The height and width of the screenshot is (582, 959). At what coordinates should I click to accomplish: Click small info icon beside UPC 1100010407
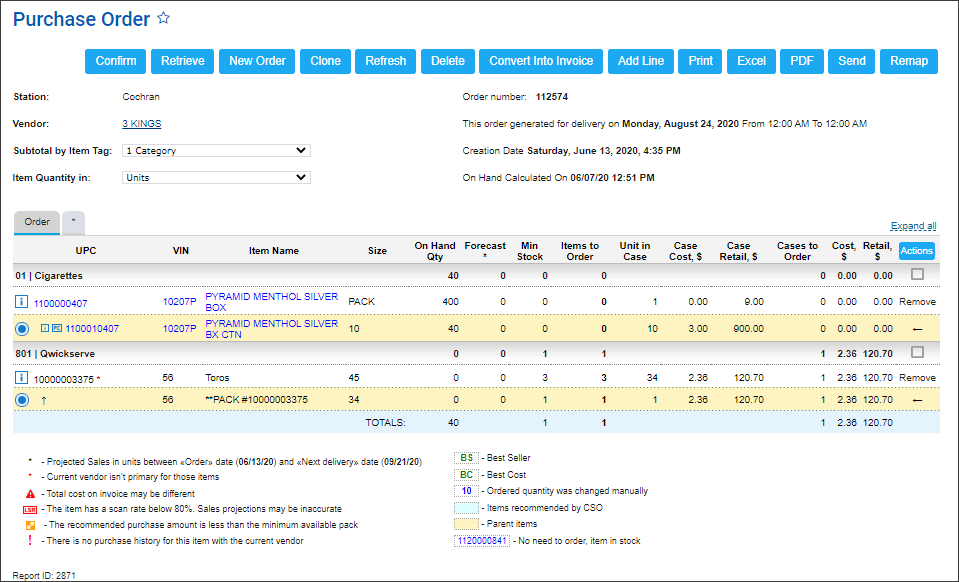tap(45, 328)
